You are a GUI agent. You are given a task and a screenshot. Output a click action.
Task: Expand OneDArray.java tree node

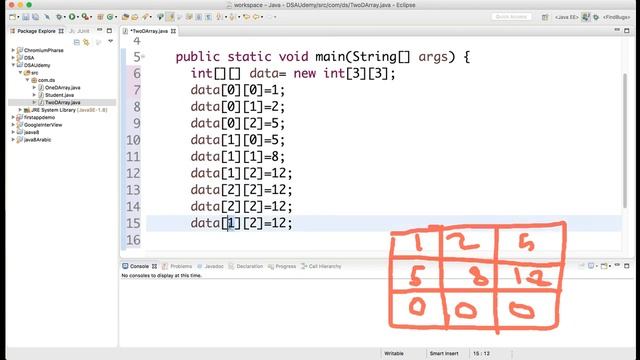34,87
